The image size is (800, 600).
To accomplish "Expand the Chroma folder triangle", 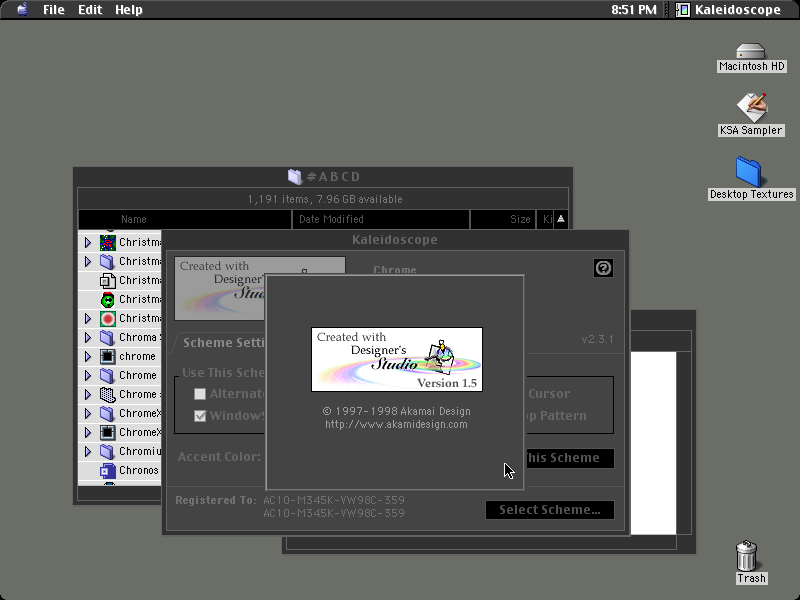I will click(88, 337).
